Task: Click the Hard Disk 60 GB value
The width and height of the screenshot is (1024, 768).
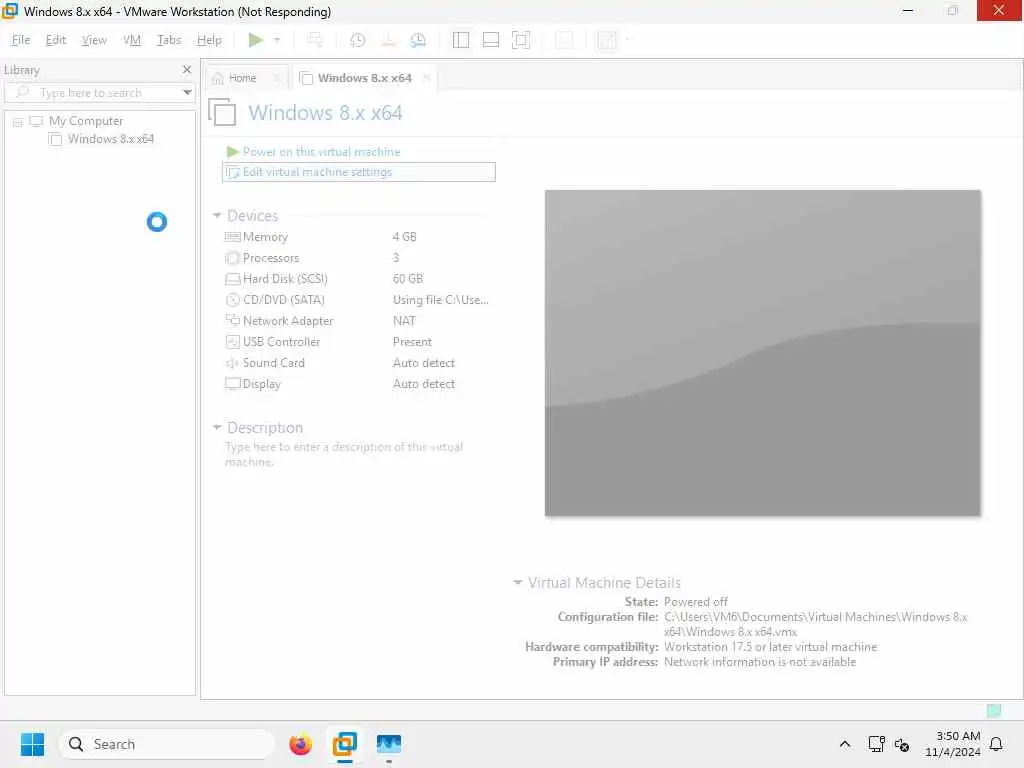Action: coord(408,279)
